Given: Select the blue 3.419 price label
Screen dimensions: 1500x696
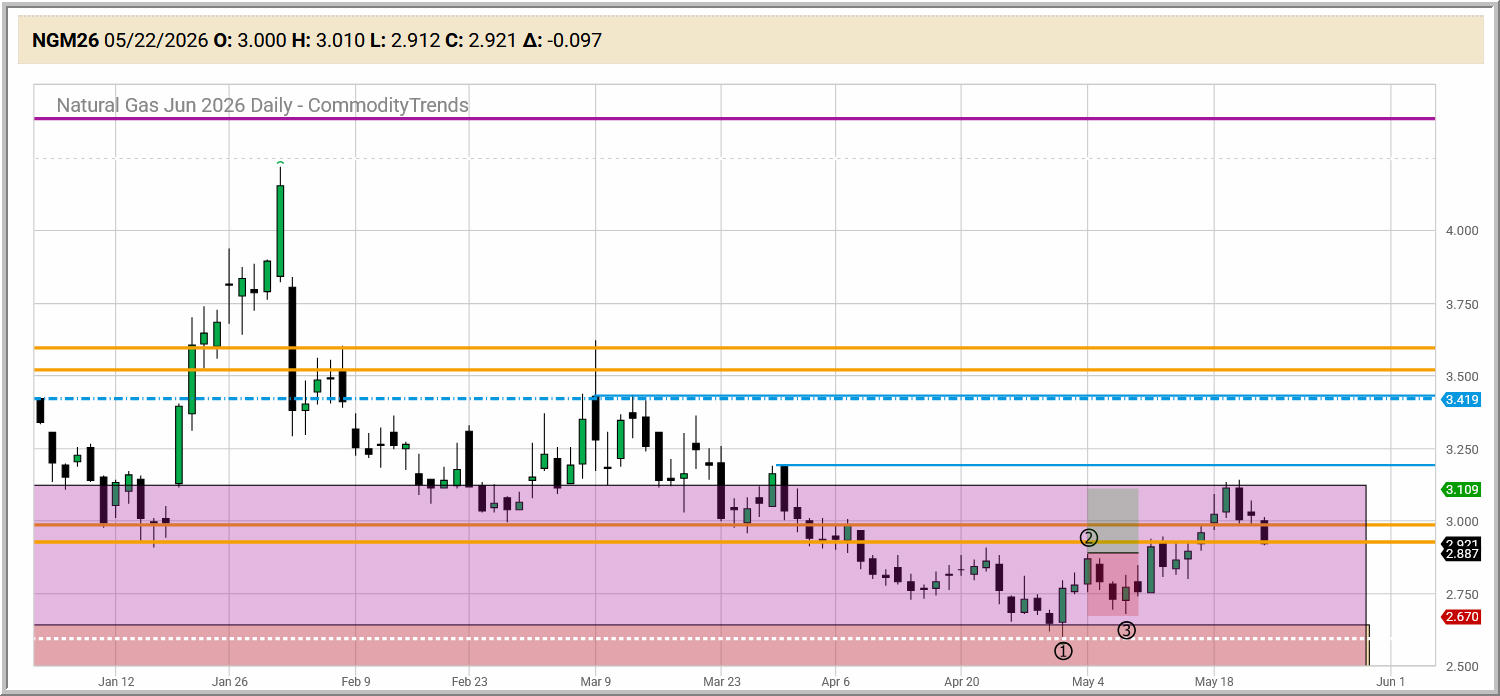Looking at the screenshot, I should click(1461, 400).
